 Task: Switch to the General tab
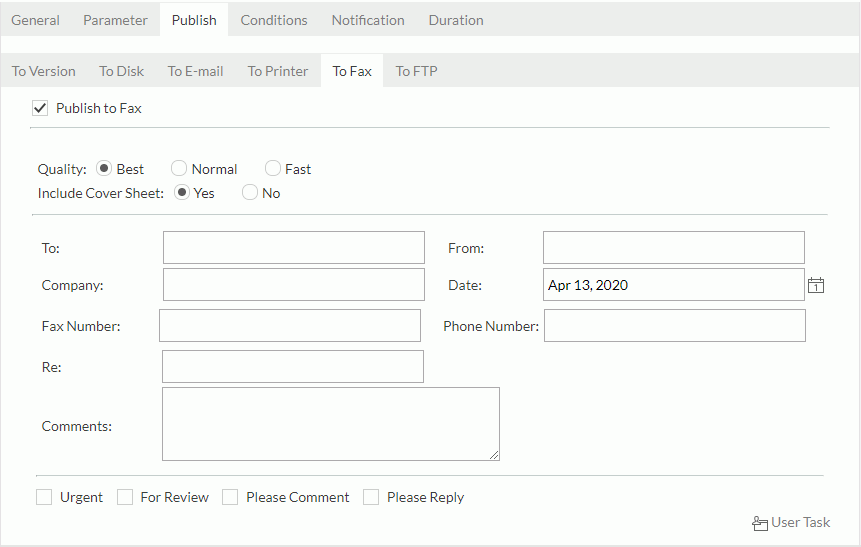[x=35, y=20]
